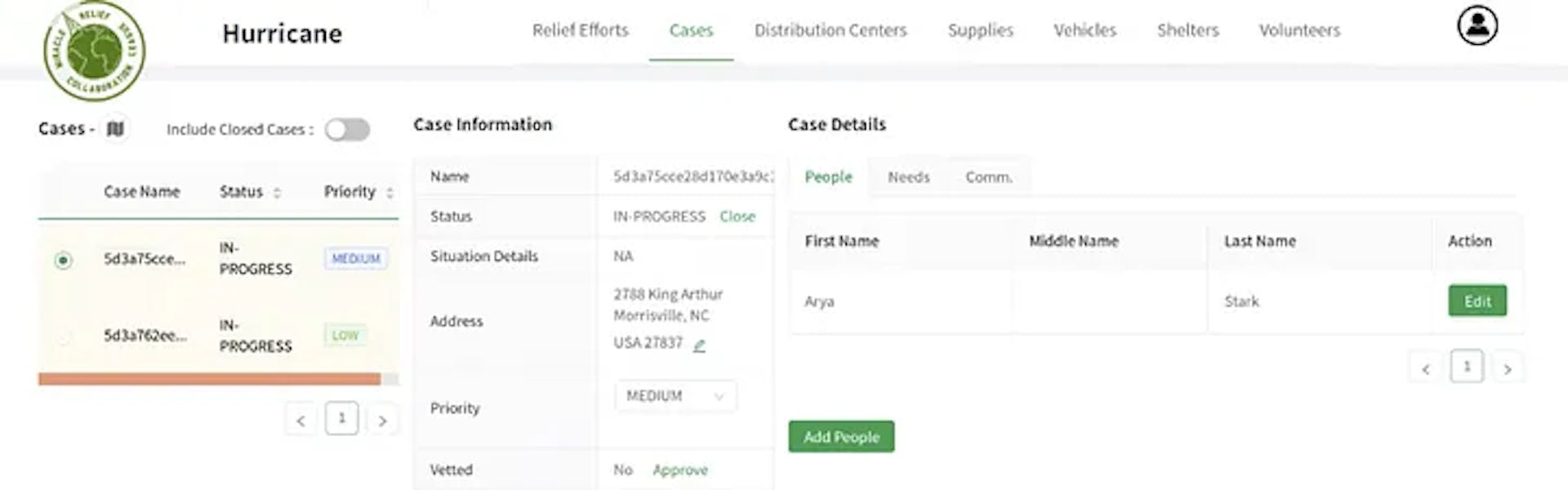Click the edit address pencil icon

pos(699,345)
